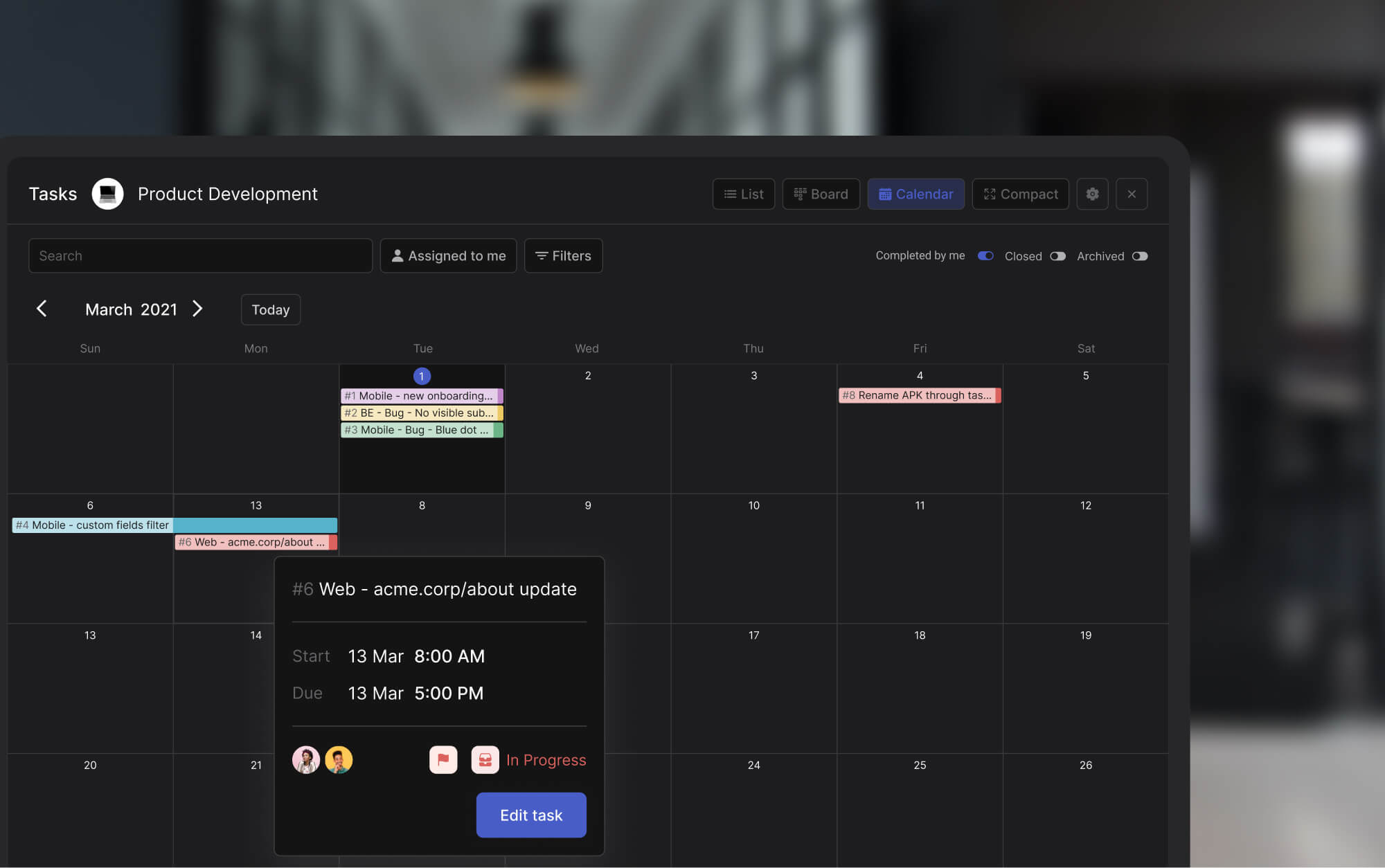
Task: Open the Filters dropdown
Action: point(563,255)
